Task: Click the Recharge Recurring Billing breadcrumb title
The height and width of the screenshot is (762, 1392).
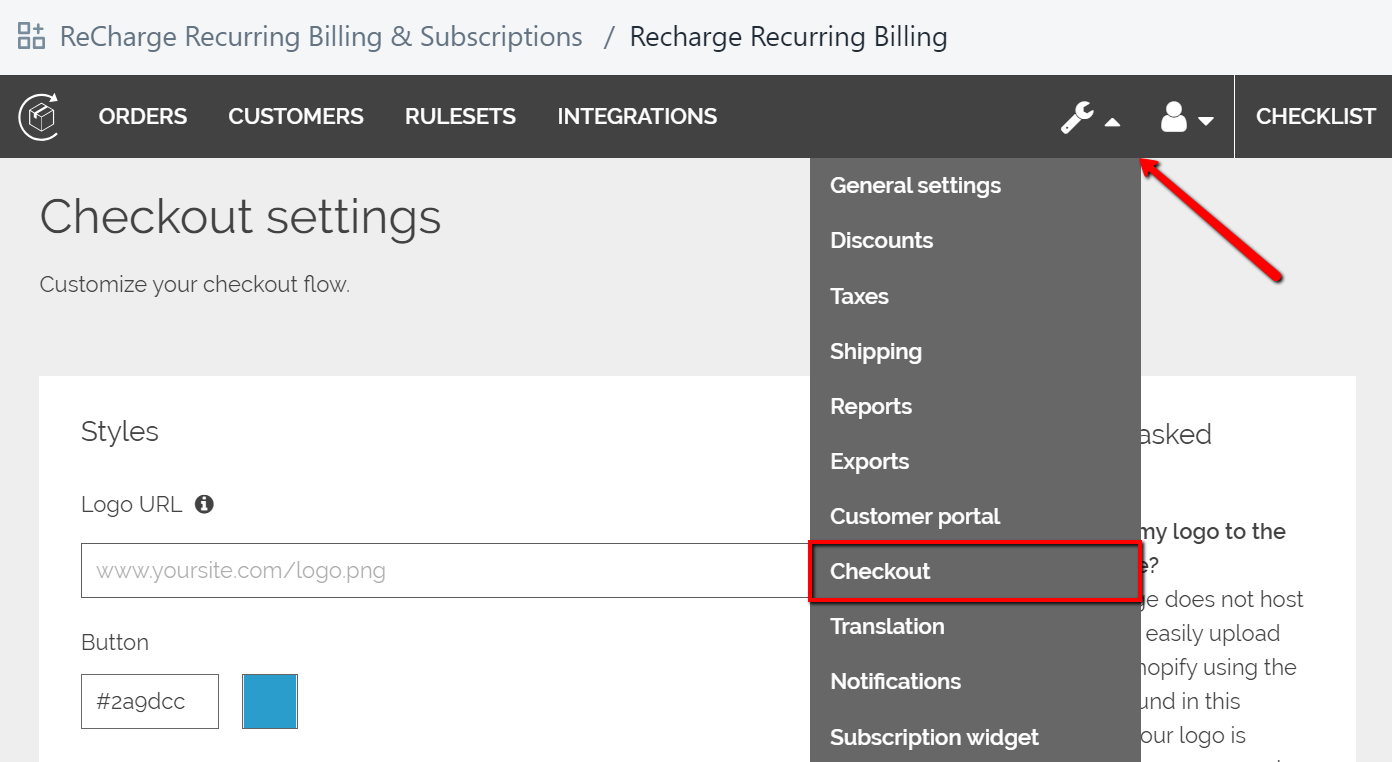Action: [x=788, y=37]
